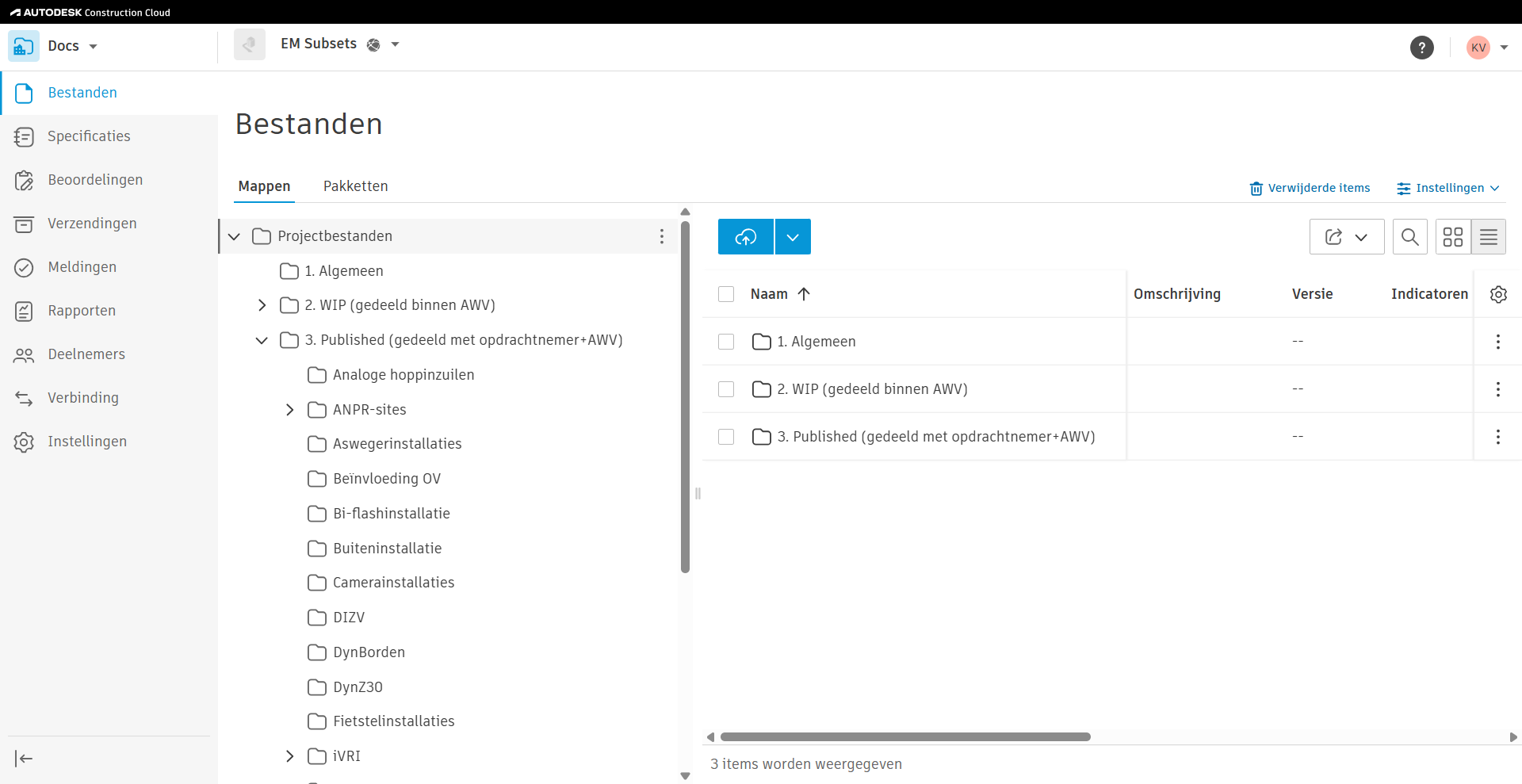
Task: Click the Instellingen link at top right
Action: pos(1448,188)
